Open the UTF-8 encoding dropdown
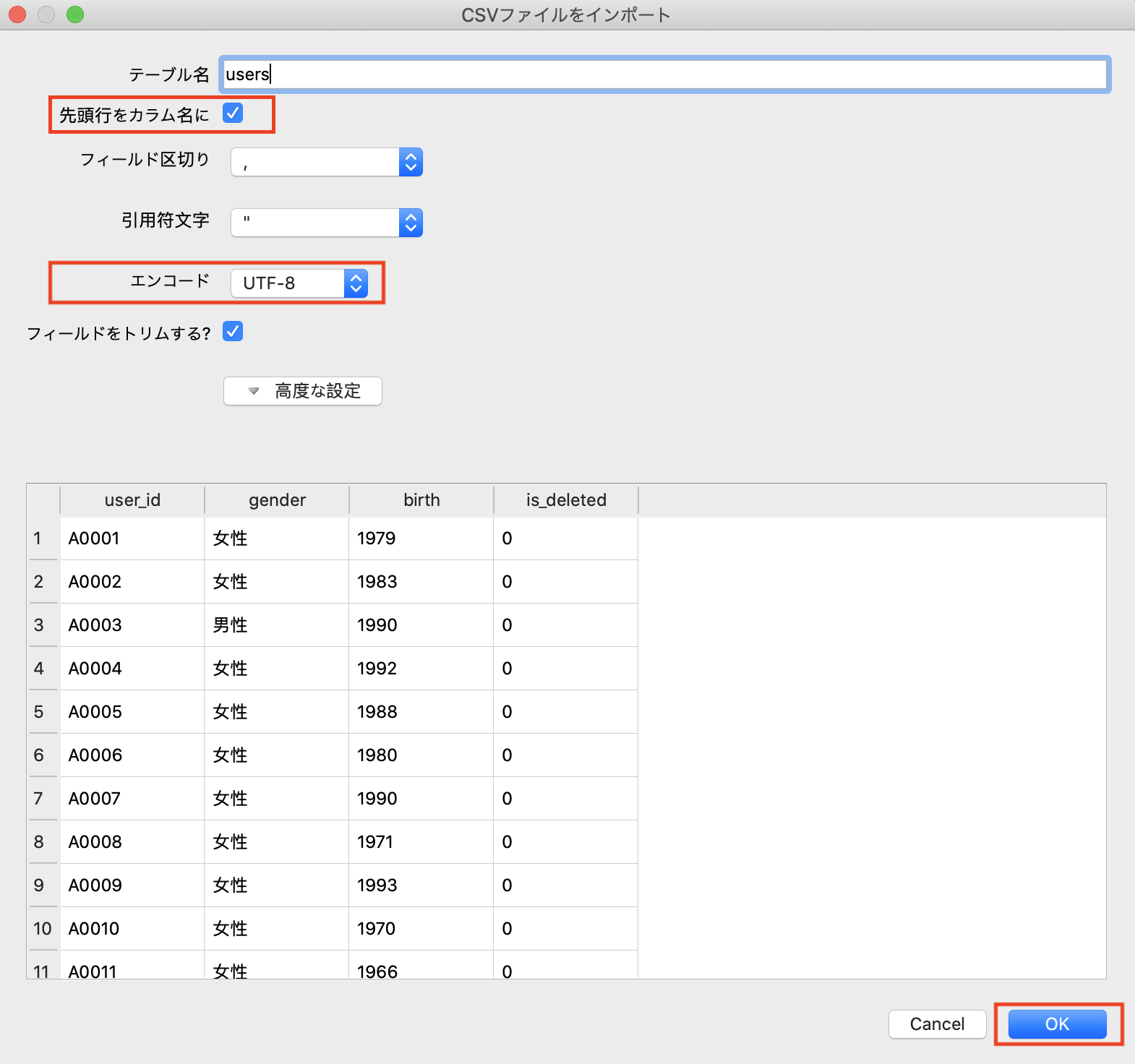The image size is (1135, 1064). pos(299,283)
